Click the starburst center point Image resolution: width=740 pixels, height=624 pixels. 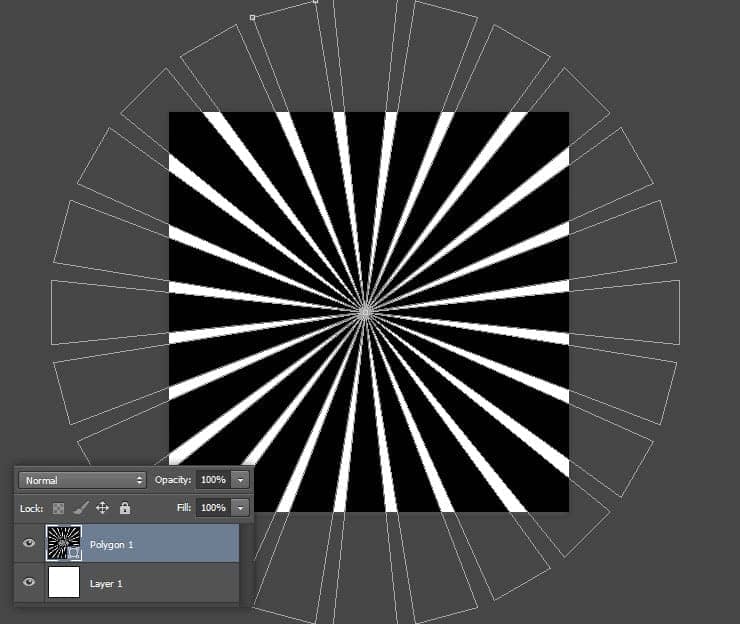[x=365, y=312]
